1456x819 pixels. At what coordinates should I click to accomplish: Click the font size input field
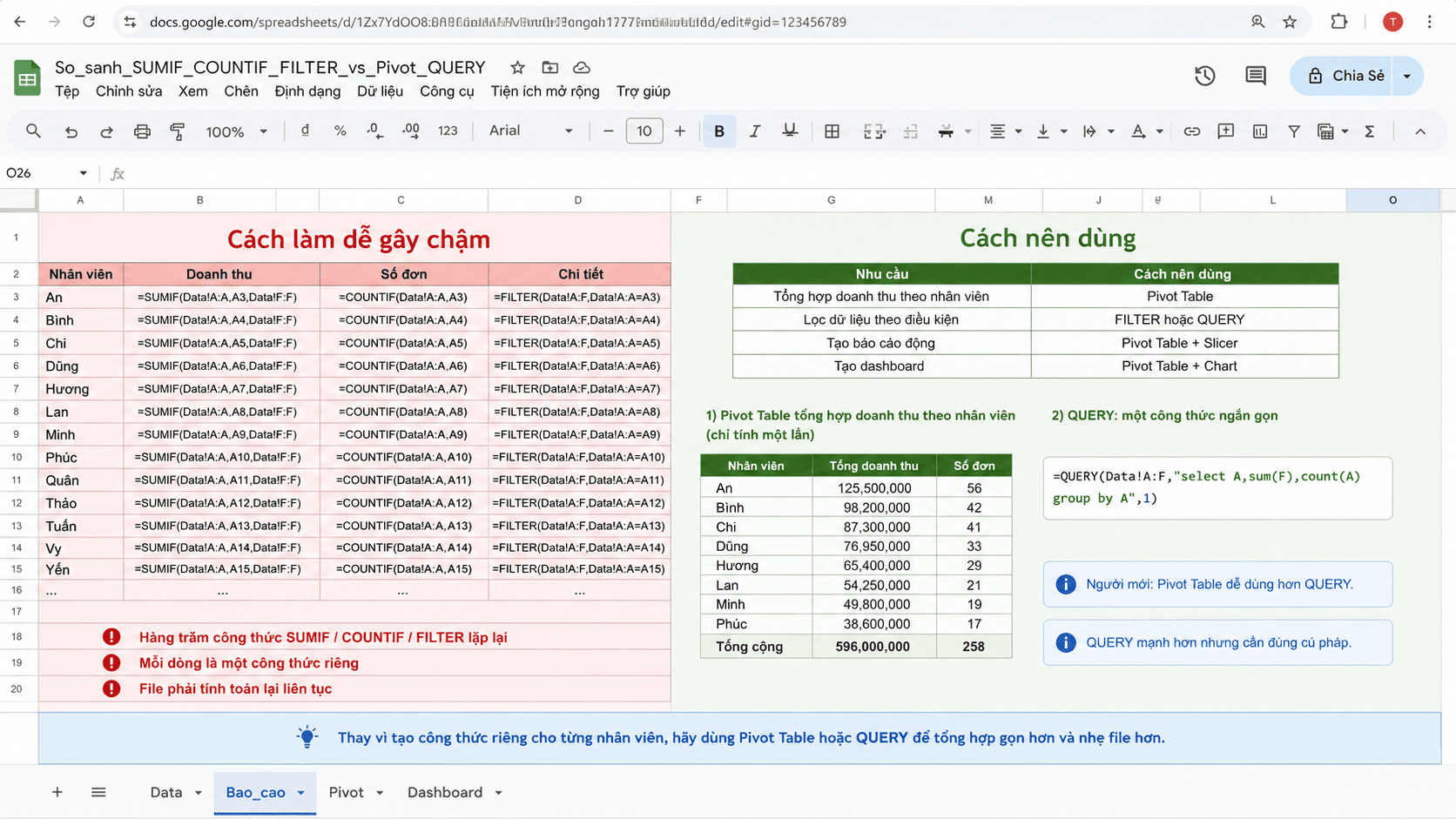[644, 131]
